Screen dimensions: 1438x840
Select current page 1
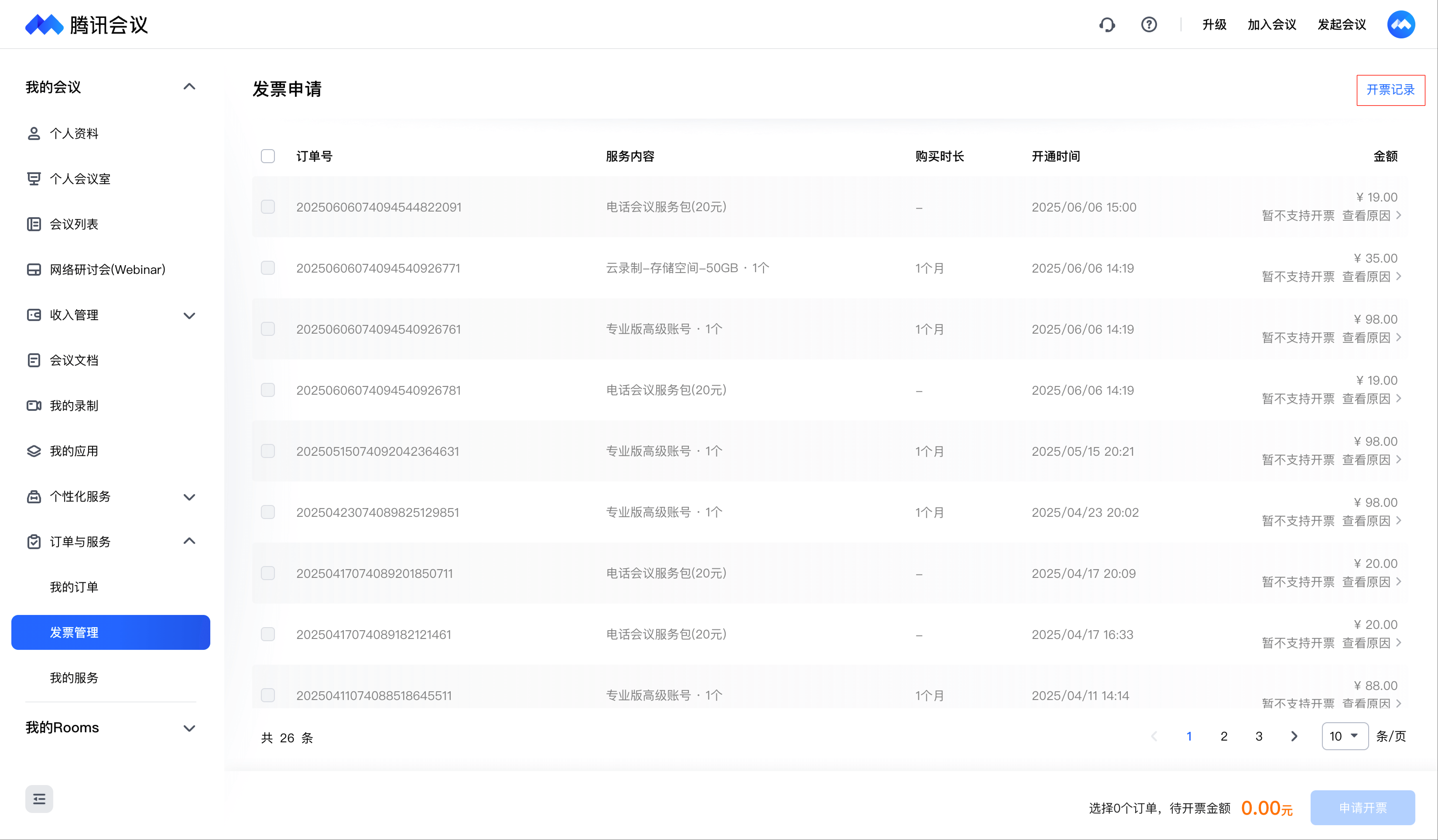click(1189, 736)
